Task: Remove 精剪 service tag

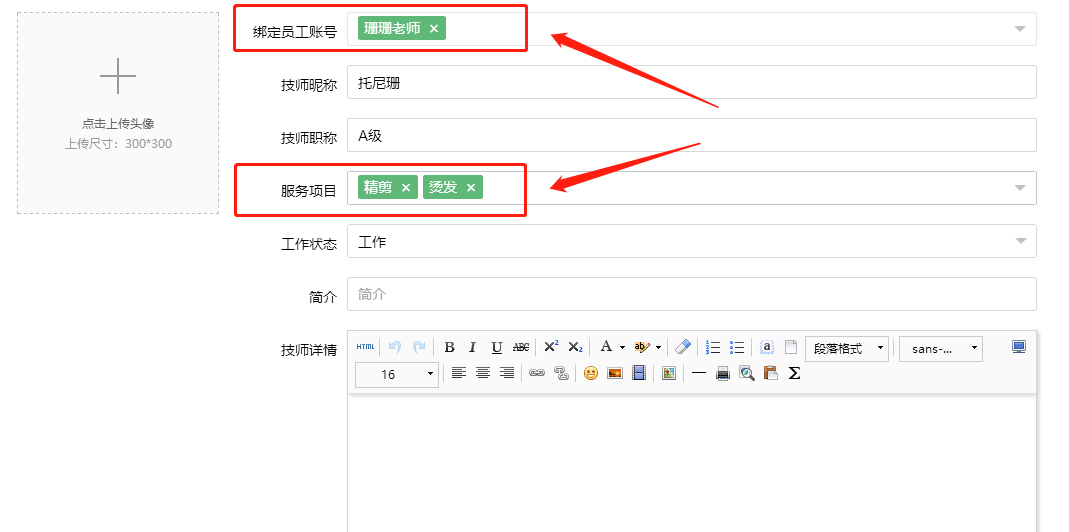Action: [406, 188]
